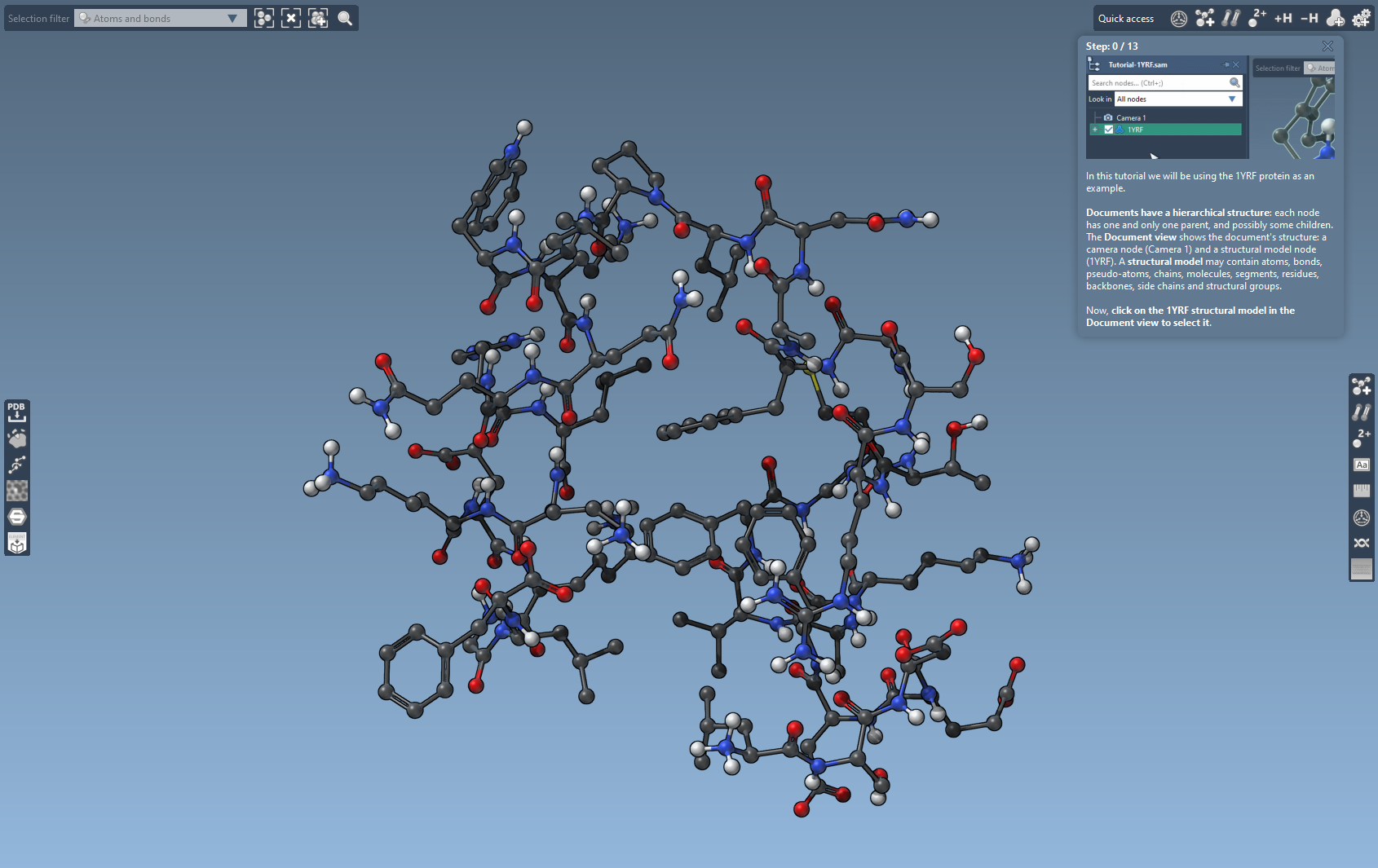1378x868 pixels.
Task: Toggle the 1YRF visibility checkbox
Action: (x=1108, y=130)
